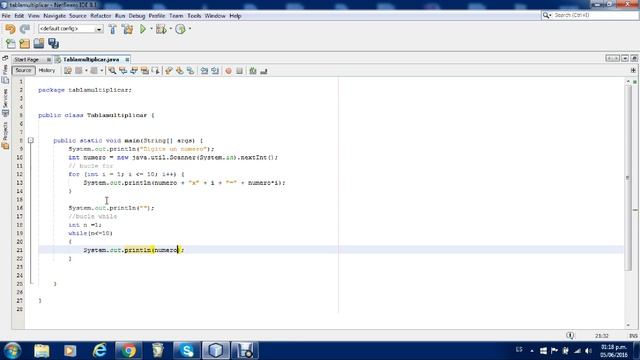This screenshot has height=360, width=640.
Task: Click the Open Project icon
Action: pyautogui.click(x=39, y=43)
